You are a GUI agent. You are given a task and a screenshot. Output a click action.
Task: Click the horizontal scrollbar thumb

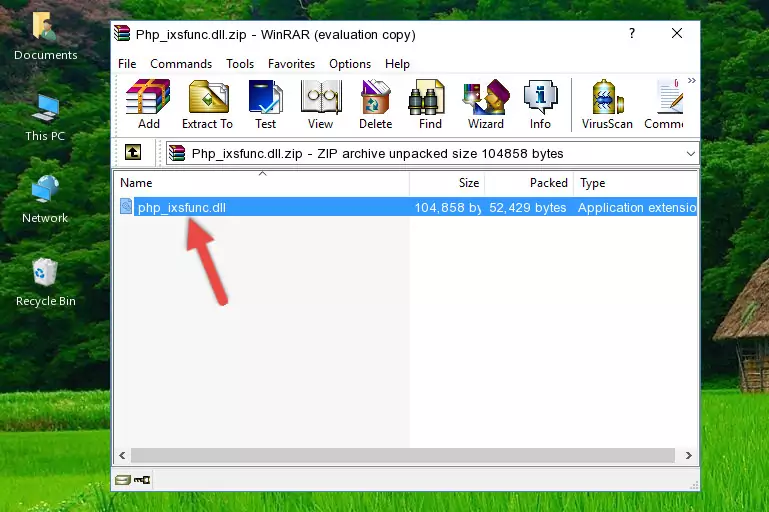[x=403, y=456]
